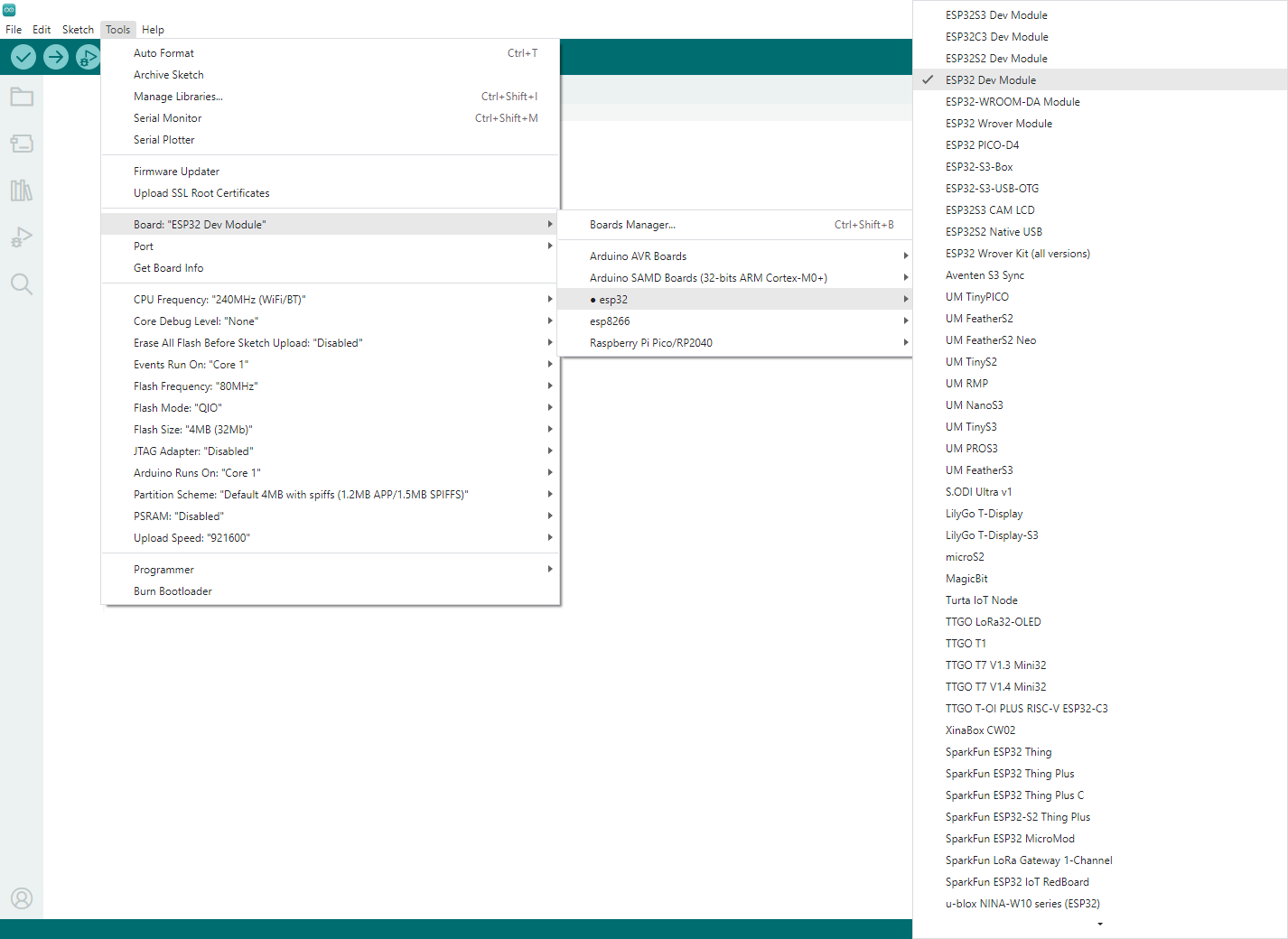This screenshot has width=1288, height=939.
Task: Open the File menu
Action: pos(14,30)
